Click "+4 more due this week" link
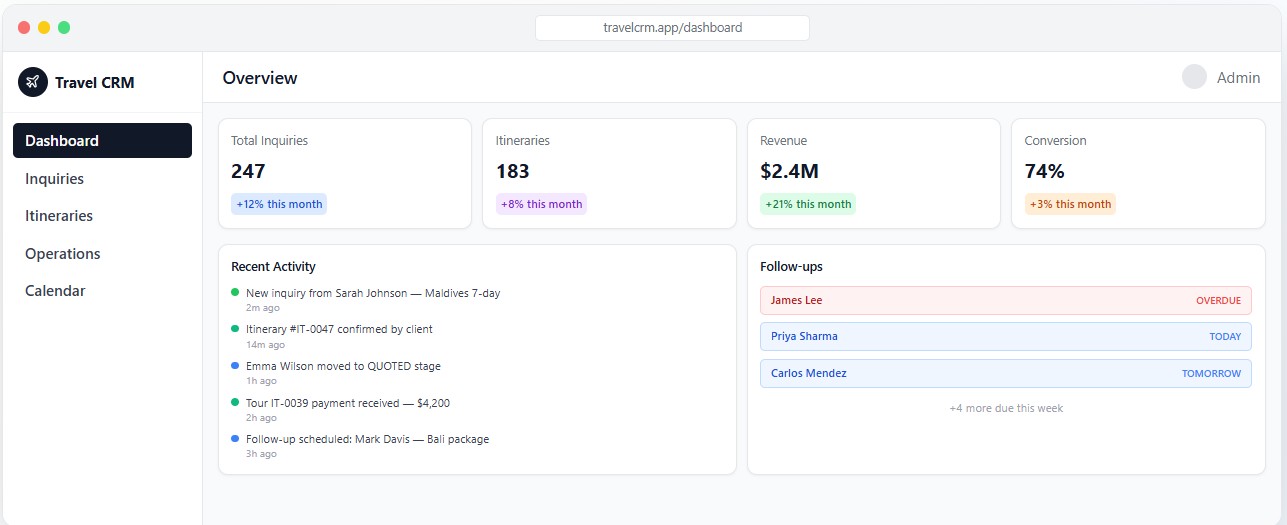The height and width of the screenshot is (525, 1287). pyautogui.click(x=1005, y=408)
